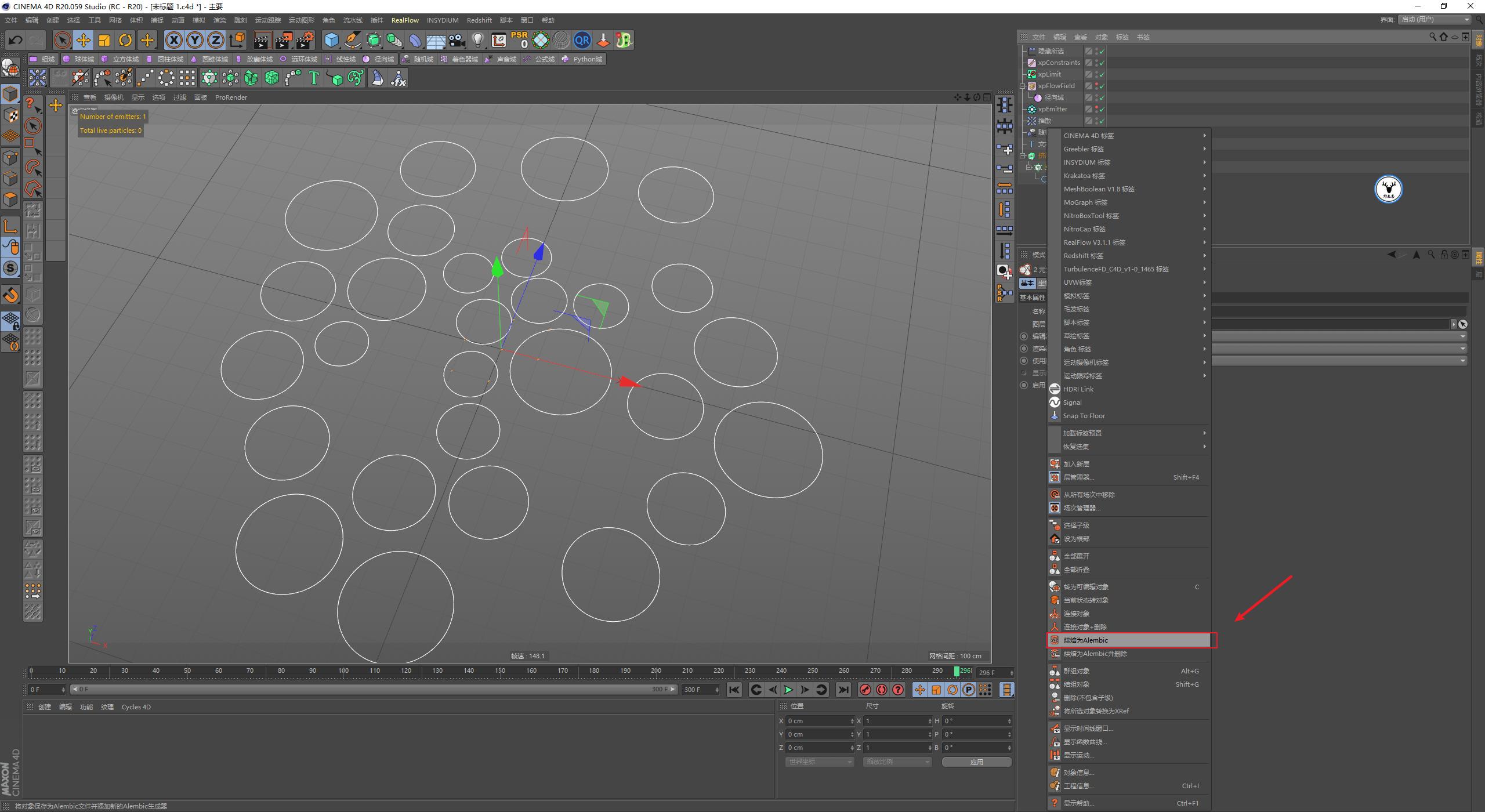Create a cube primitive from the toolbar
The image size is (1485, 812).
pyautogui.click(x=332, y=40)
